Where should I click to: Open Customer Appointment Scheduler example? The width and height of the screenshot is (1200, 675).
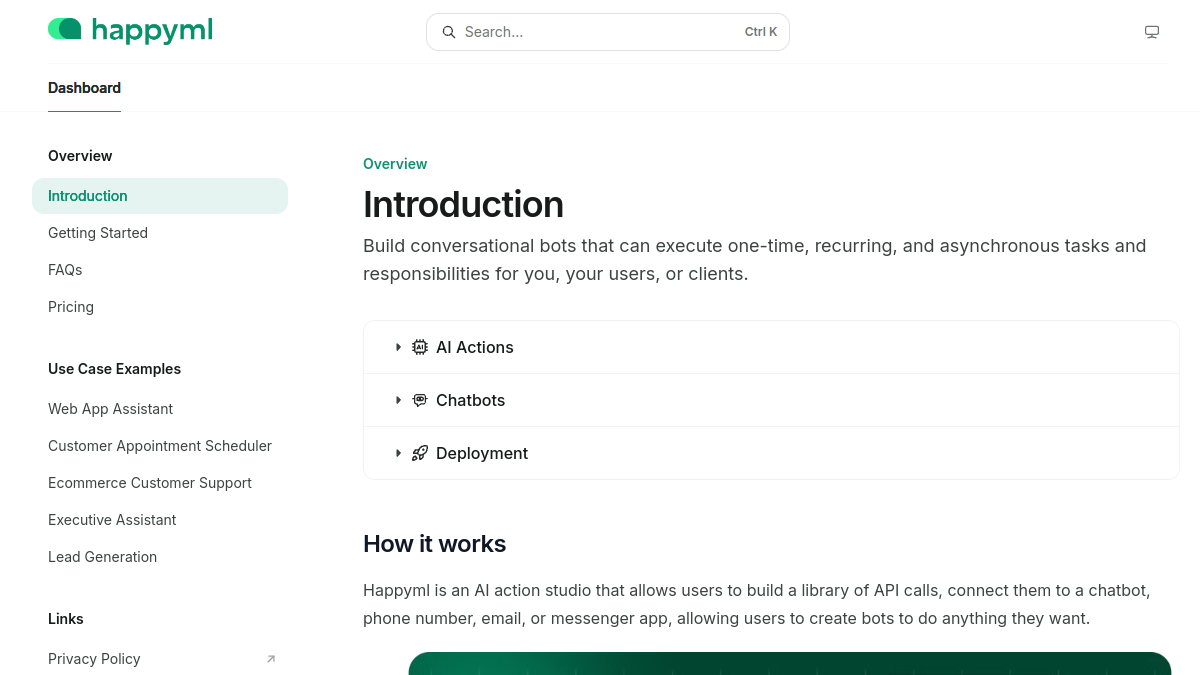click(x=160, y=446)
